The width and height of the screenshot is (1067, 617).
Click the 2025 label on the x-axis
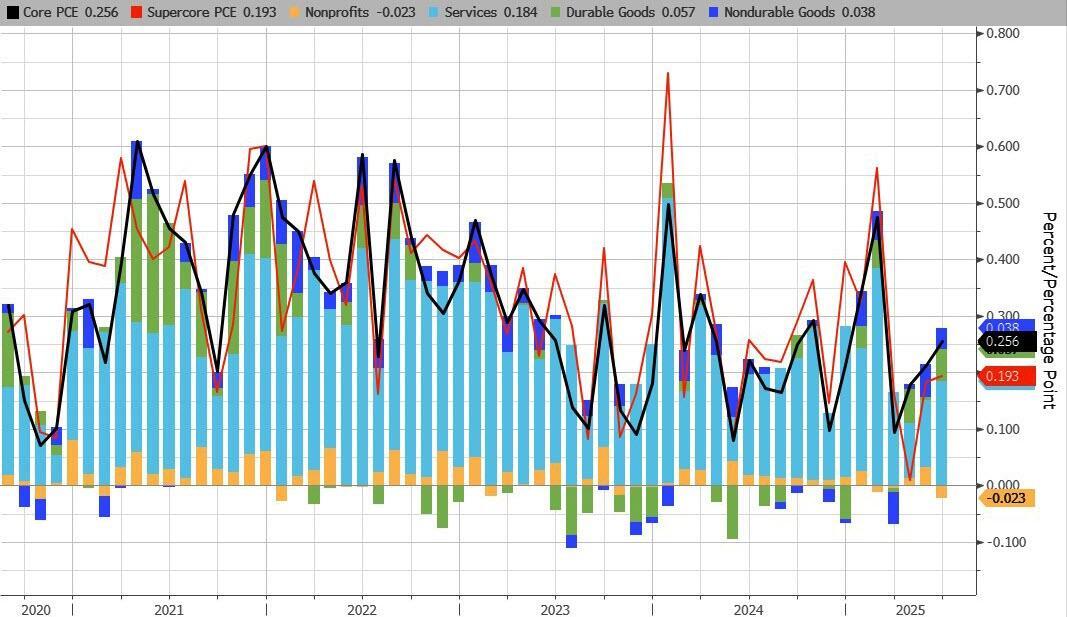pyautogui.click(x=909, y=609)
